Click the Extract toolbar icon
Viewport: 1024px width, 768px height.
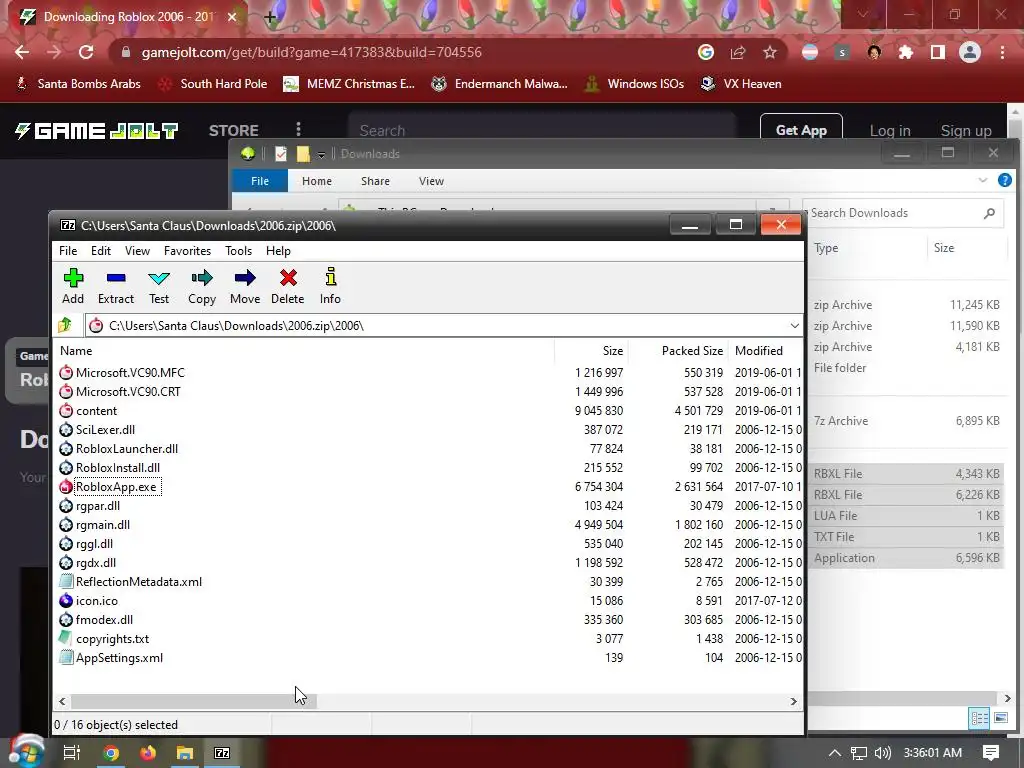point(116,278)
